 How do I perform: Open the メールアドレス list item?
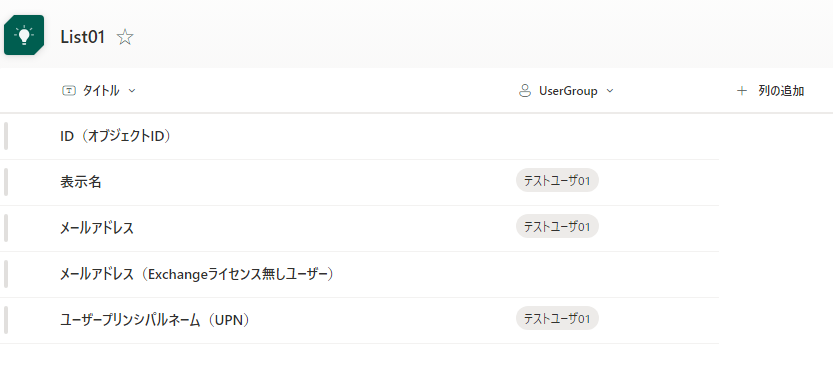(97, 229)
